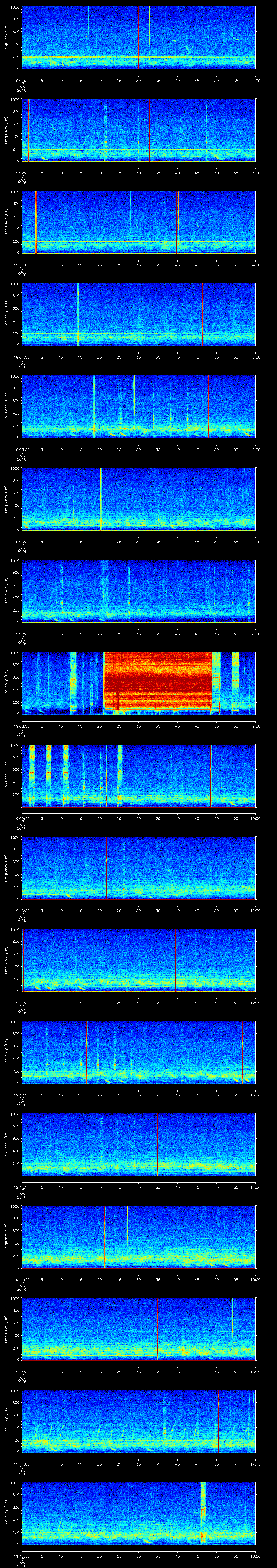Select the spectrogram starting at 19:07:00
The height and width of the screenshot is (1568, 277).
(139, 590)
